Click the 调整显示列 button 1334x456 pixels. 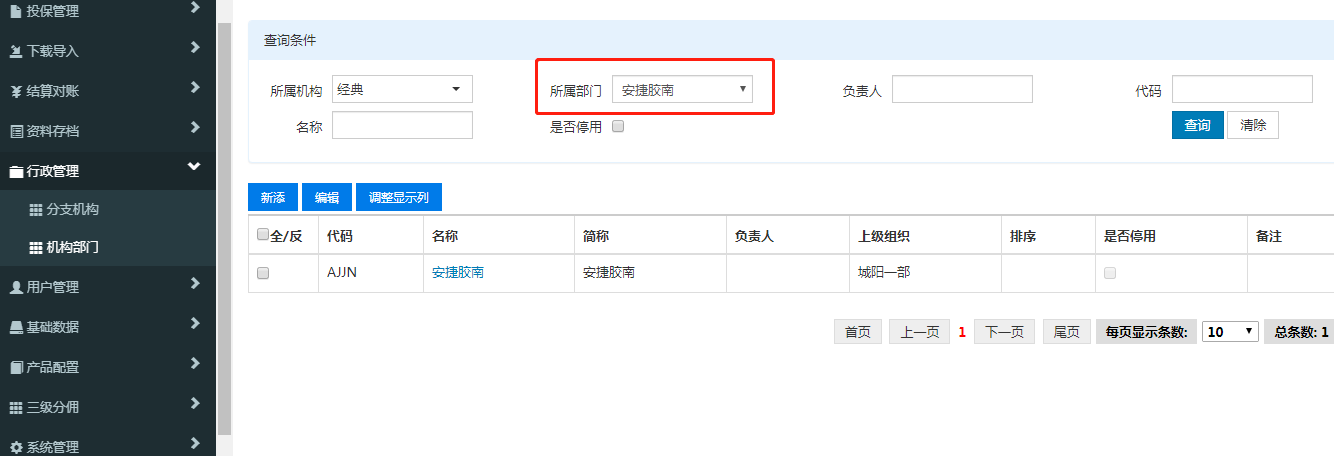399,198
